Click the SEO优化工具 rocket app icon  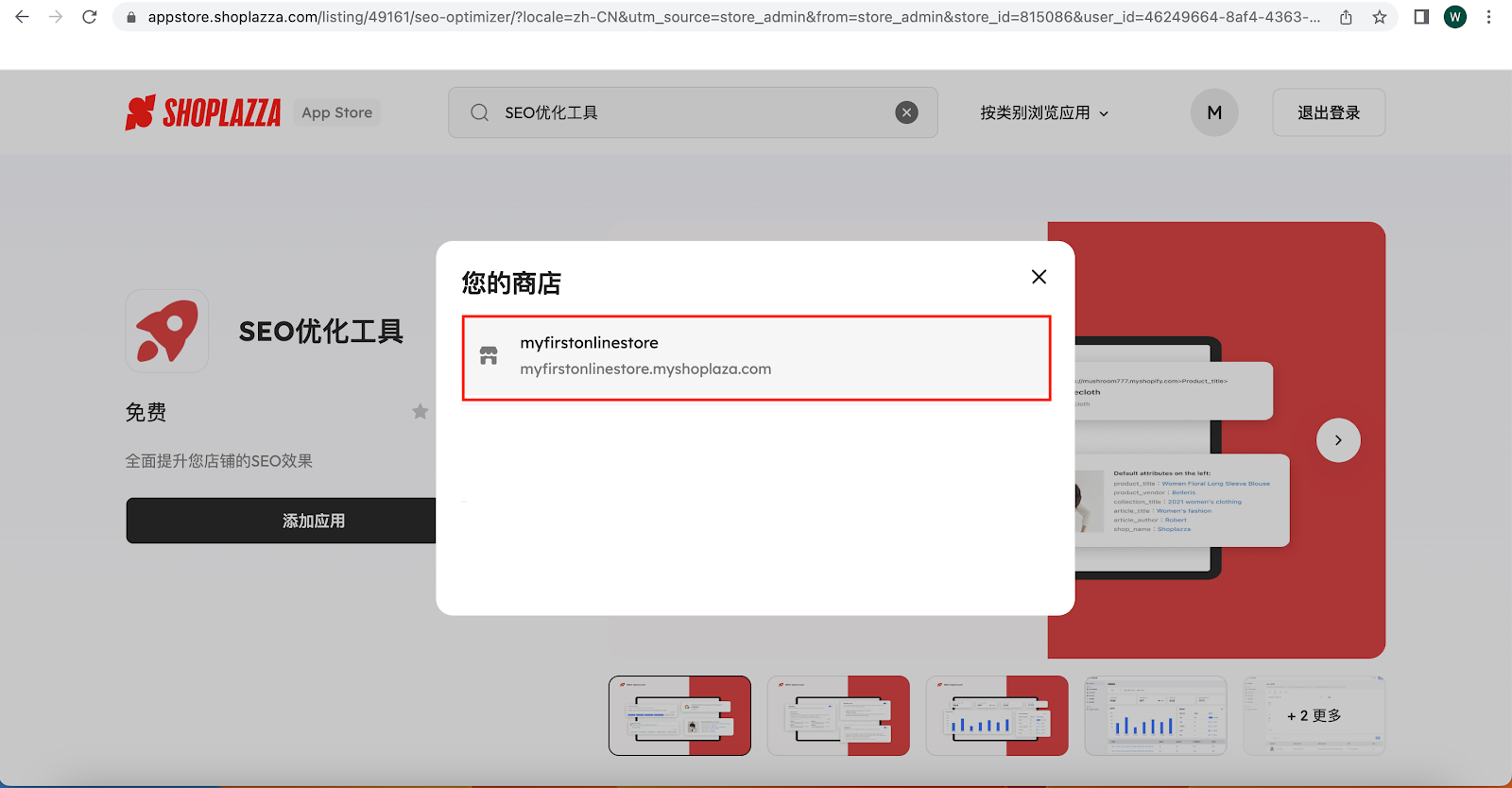(167, 331)
